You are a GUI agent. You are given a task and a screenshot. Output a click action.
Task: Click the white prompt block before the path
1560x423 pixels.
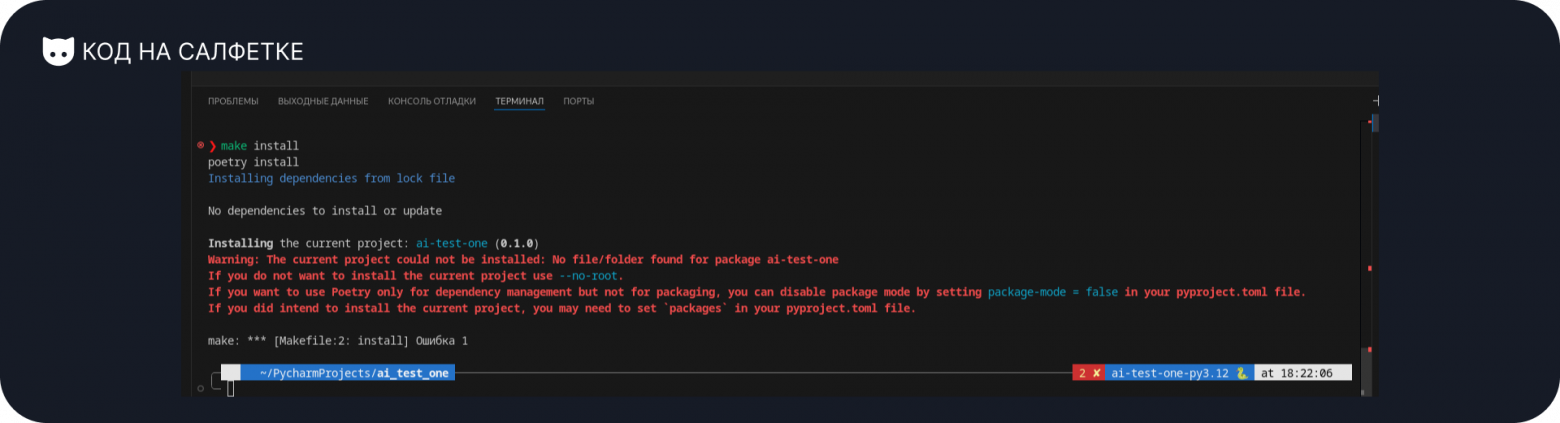(231, 373)
